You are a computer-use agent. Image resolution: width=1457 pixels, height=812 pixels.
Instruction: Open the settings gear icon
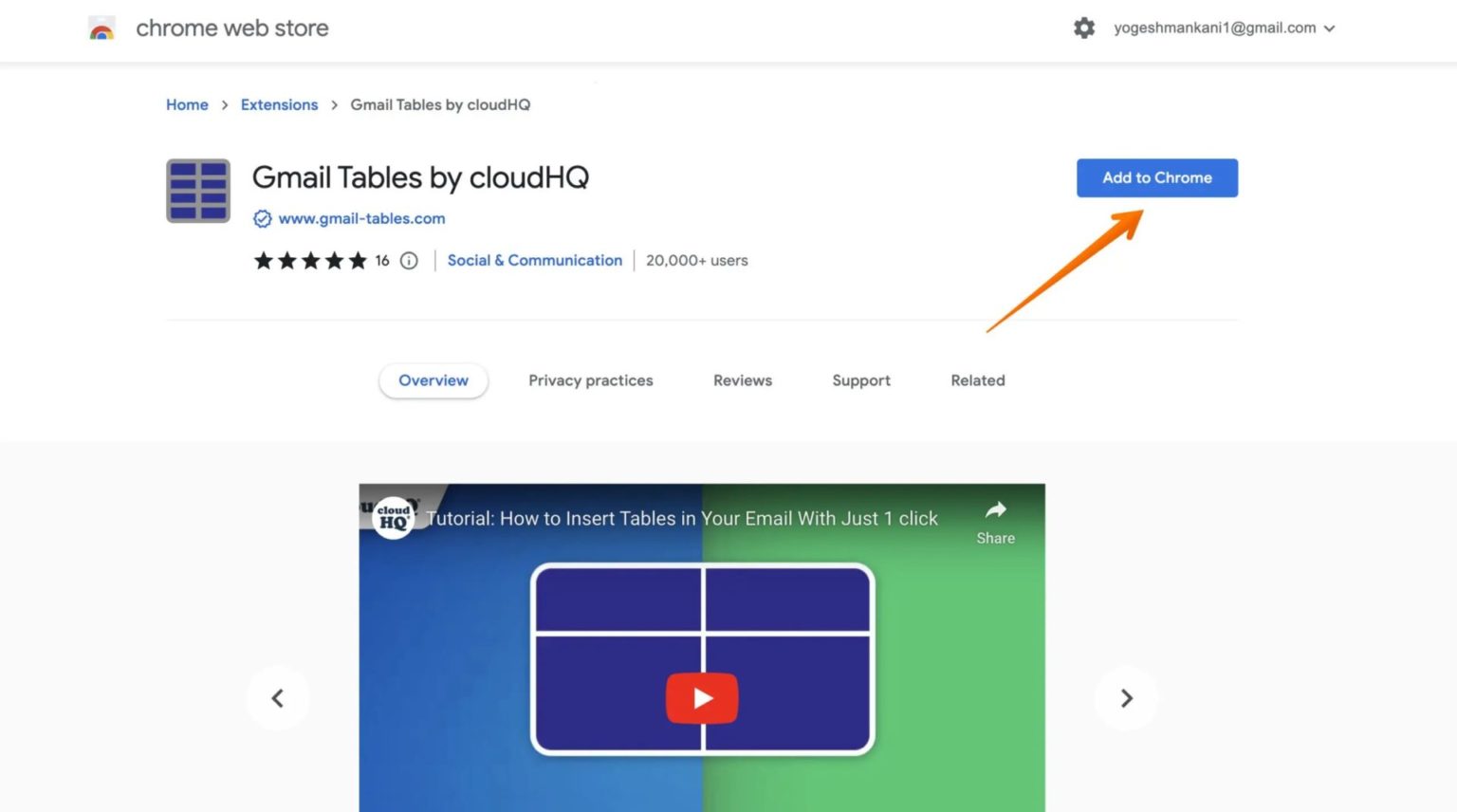click(x=1083, y=28)
